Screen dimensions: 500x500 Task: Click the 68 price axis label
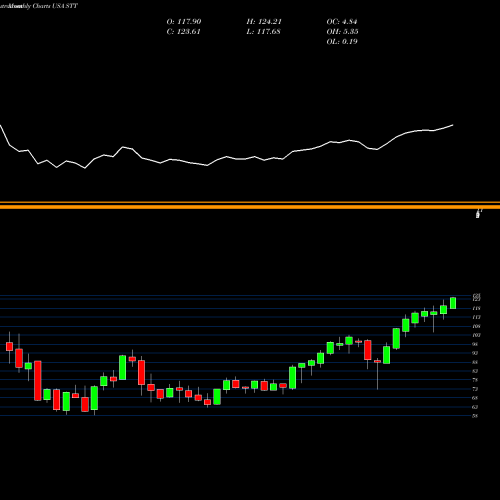tap(475, 398)
